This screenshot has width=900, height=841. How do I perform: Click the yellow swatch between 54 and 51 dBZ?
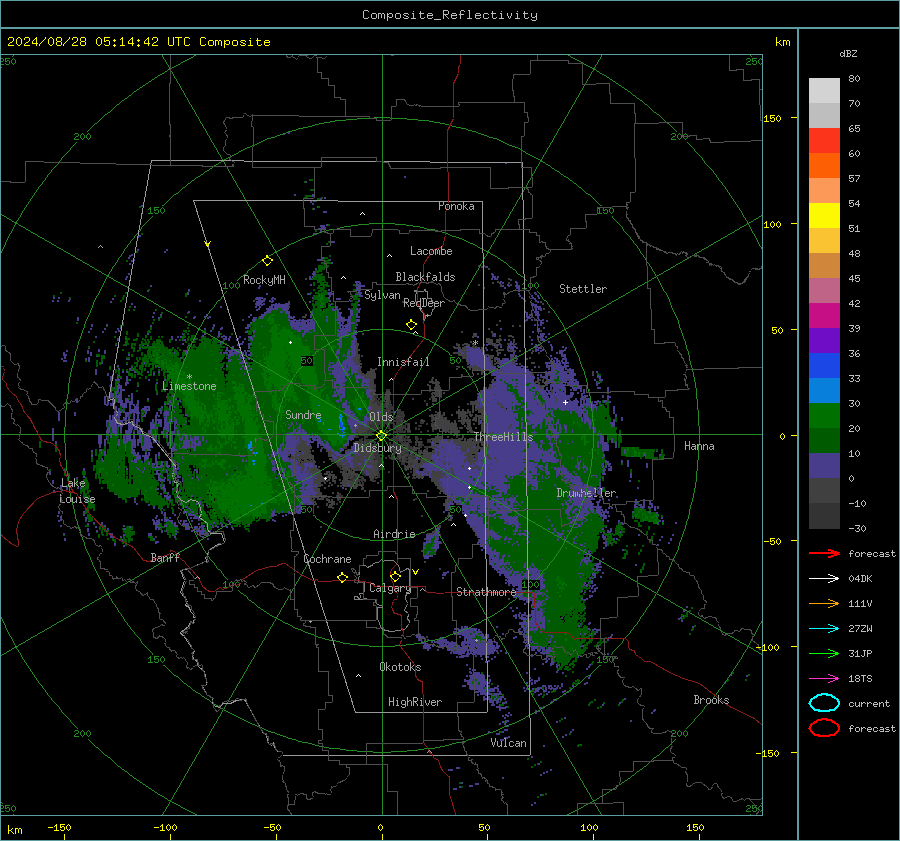(824, 215)
